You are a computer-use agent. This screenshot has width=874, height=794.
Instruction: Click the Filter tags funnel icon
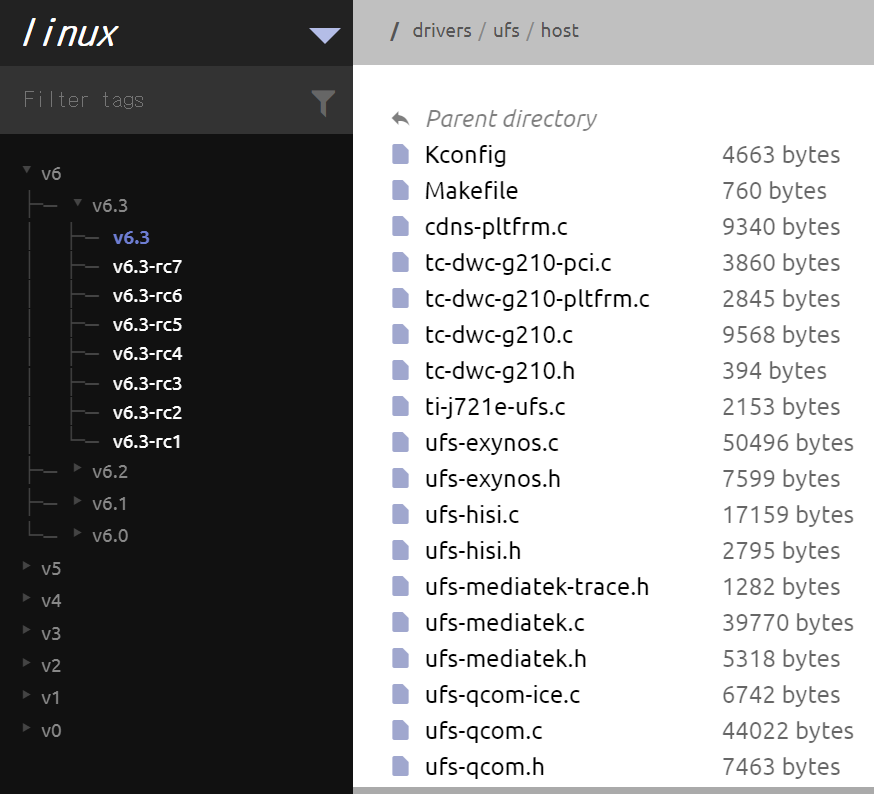323,103
